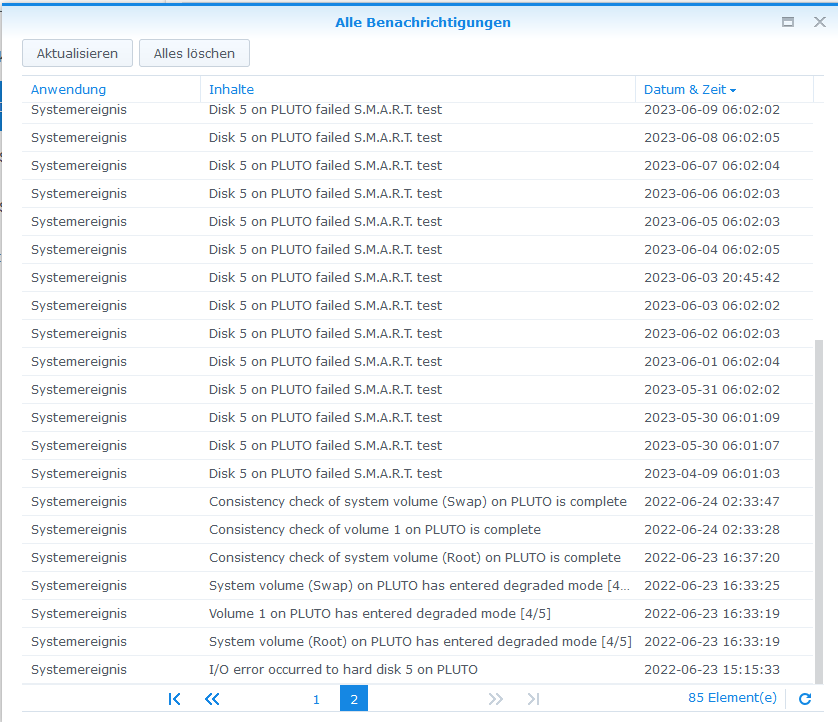Viewport: 838px width, 722px height.
Task: Select S.M.A.R.T. failure row dated 2023-06-03 06:02:02
Action: 417,306
